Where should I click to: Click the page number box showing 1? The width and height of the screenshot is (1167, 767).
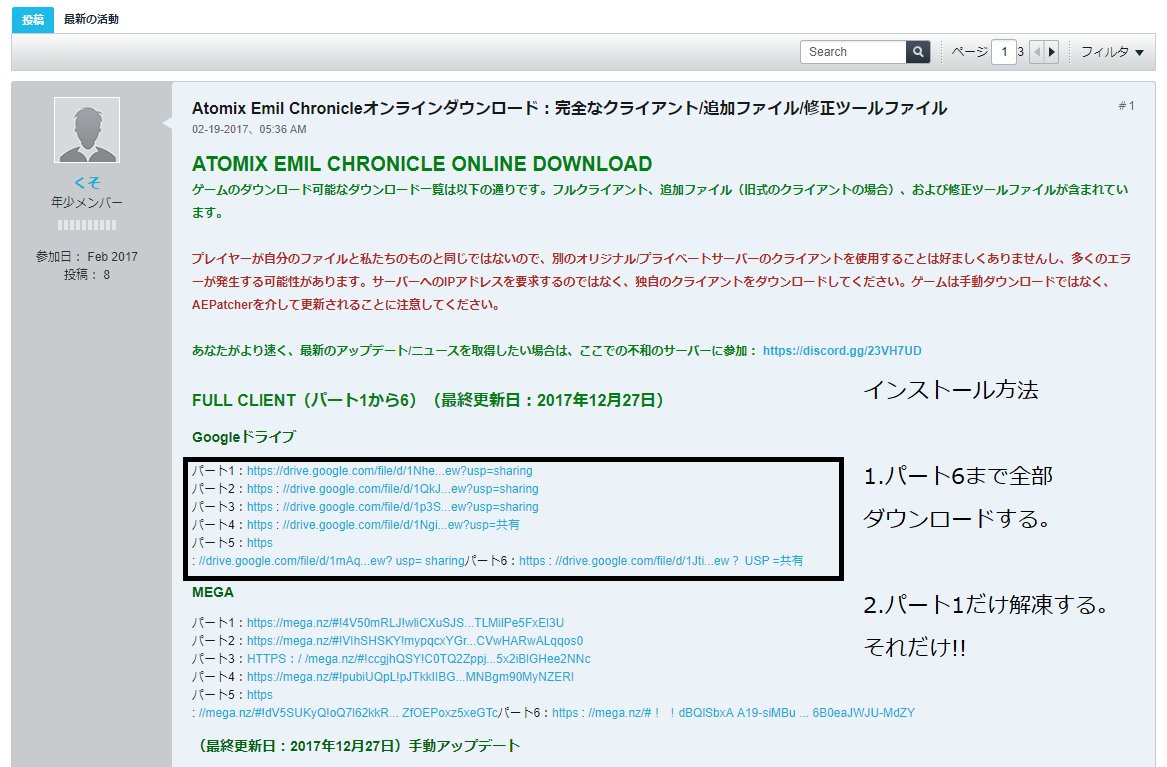click(1003, 52)
